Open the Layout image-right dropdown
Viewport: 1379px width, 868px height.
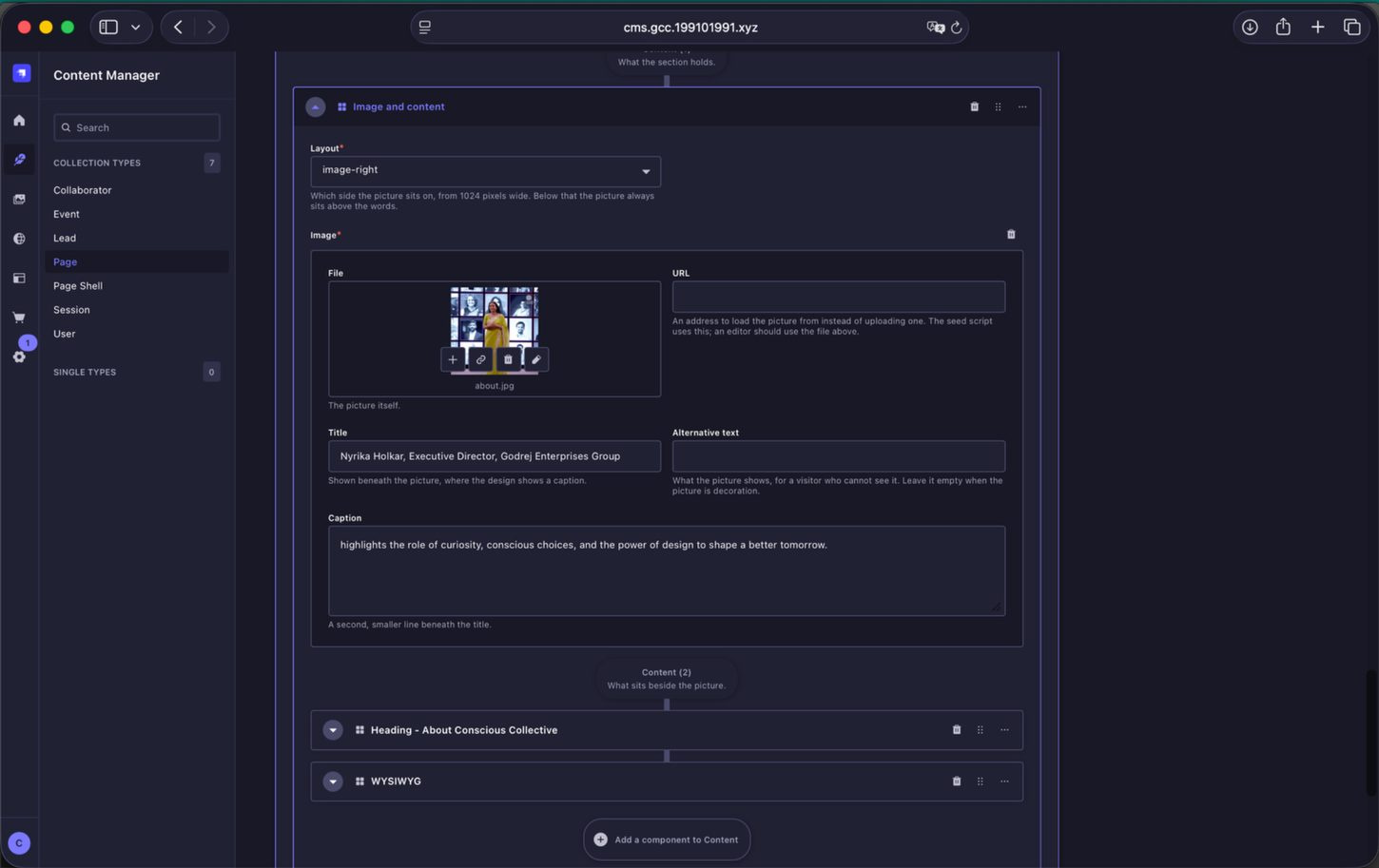pos(485,171)
